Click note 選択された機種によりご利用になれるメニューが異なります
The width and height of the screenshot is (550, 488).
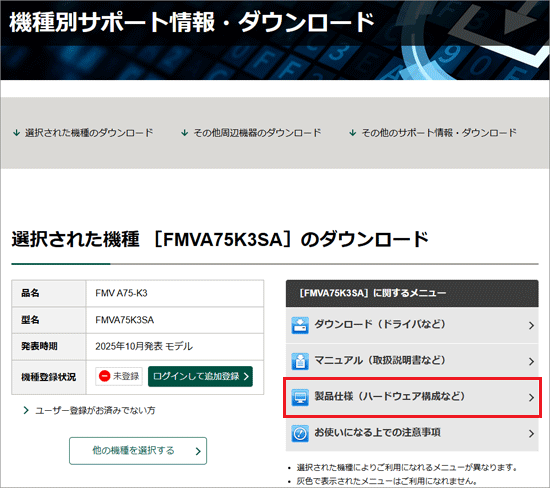pyautogui.click(x=408, y=468)
